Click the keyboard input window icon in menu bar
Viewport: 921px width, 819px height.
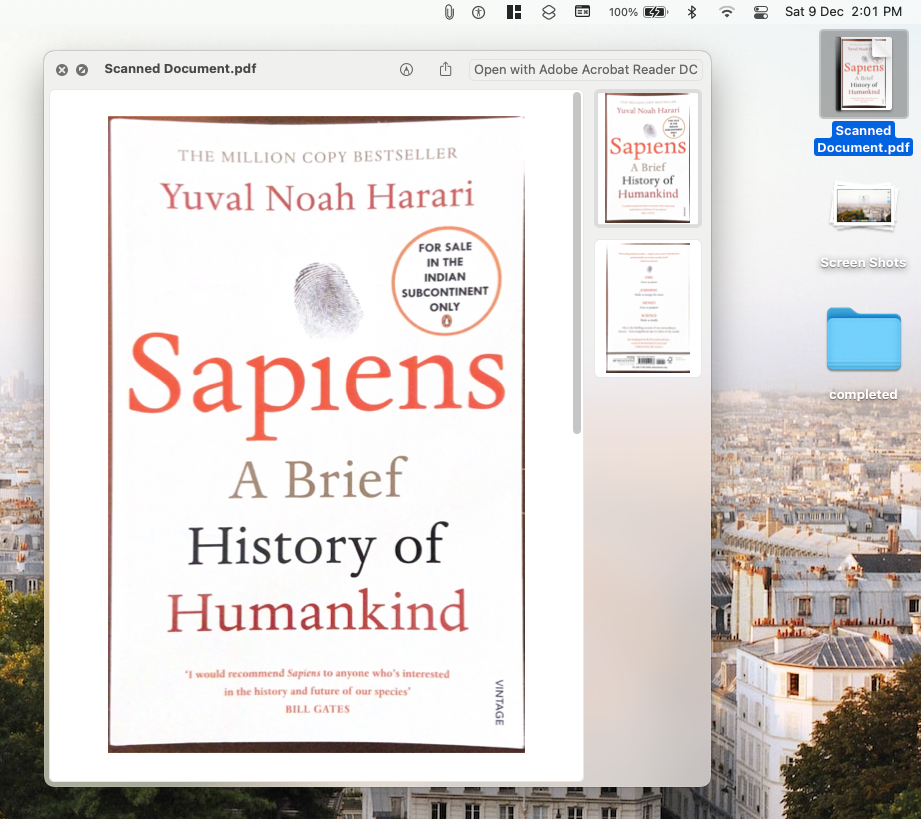[x=582, y=12]
